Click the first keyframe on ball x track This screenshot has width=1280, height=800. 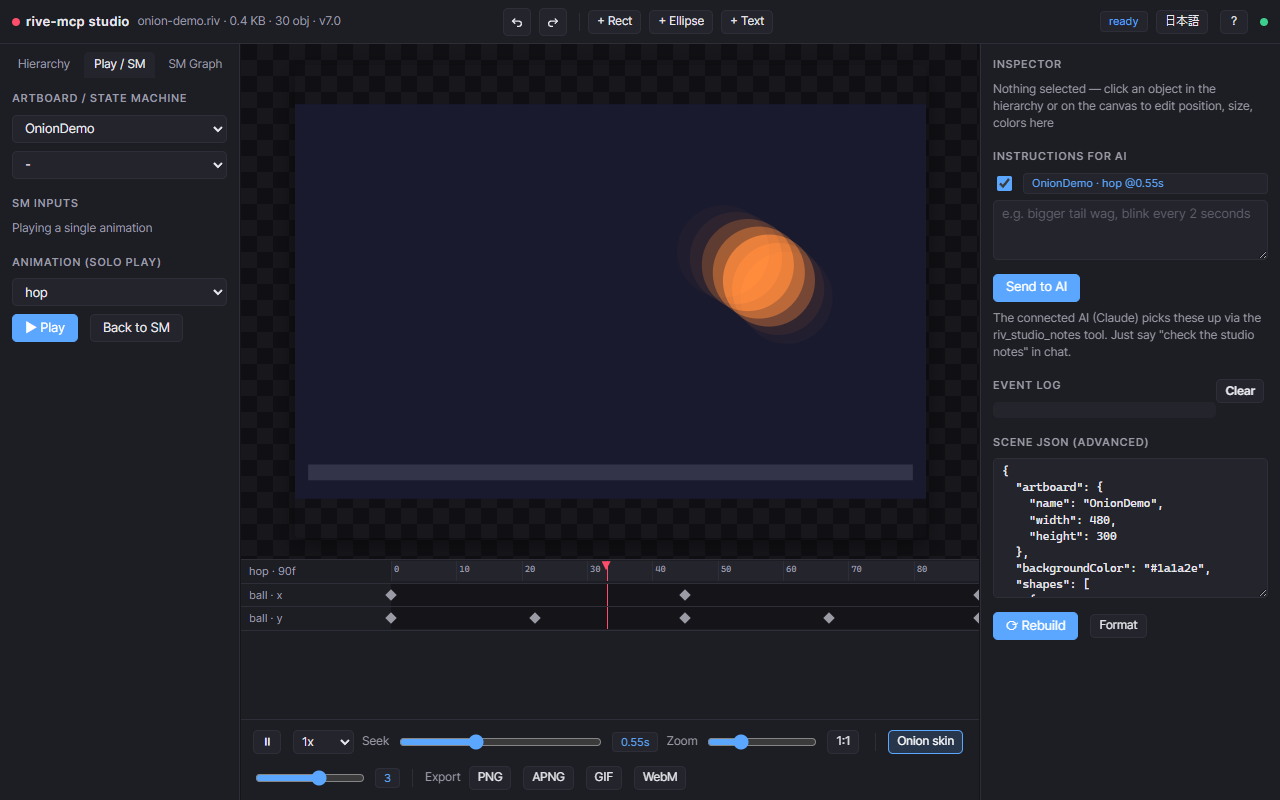tap(391, 595)
